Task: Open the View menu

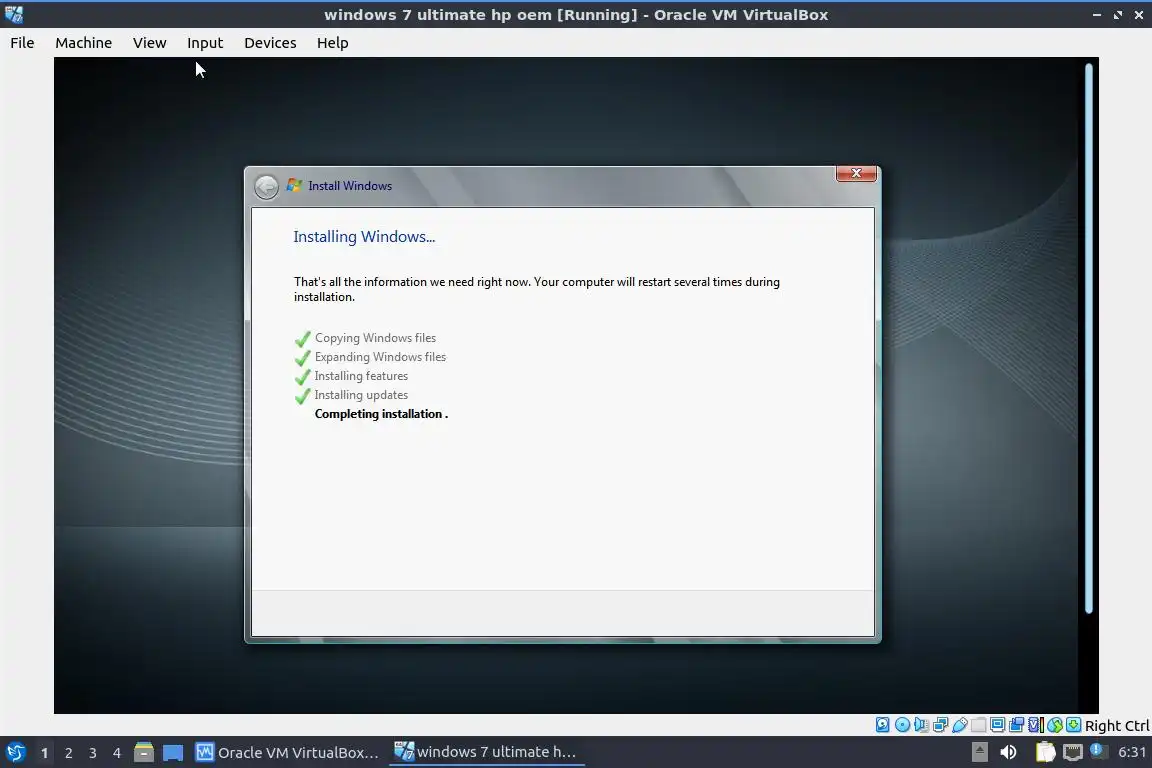Action: (150, 43)
